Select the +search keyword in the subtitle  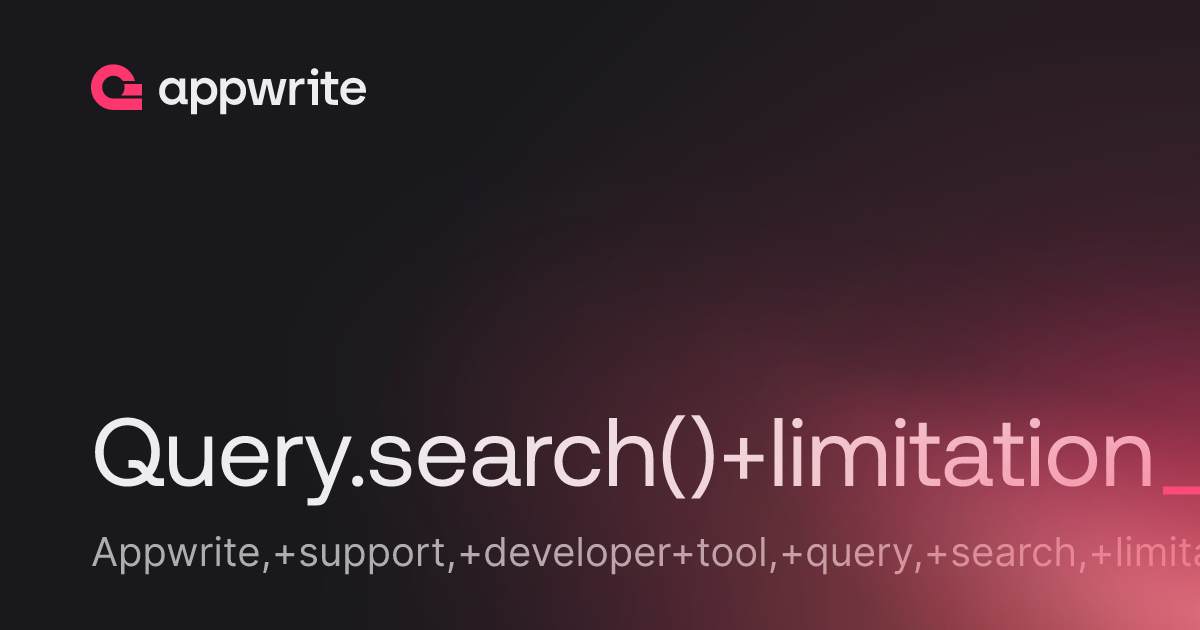tap(1006, 553)
